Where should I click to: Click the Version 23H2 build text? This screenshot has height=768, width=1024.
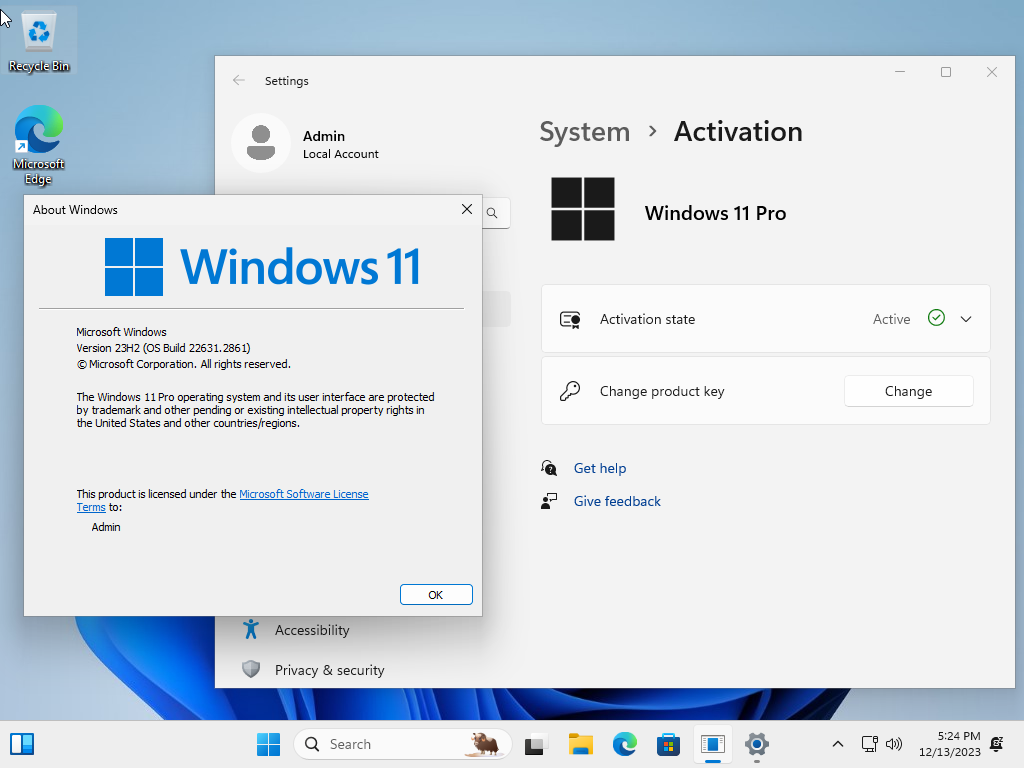[x=163, y=348]
